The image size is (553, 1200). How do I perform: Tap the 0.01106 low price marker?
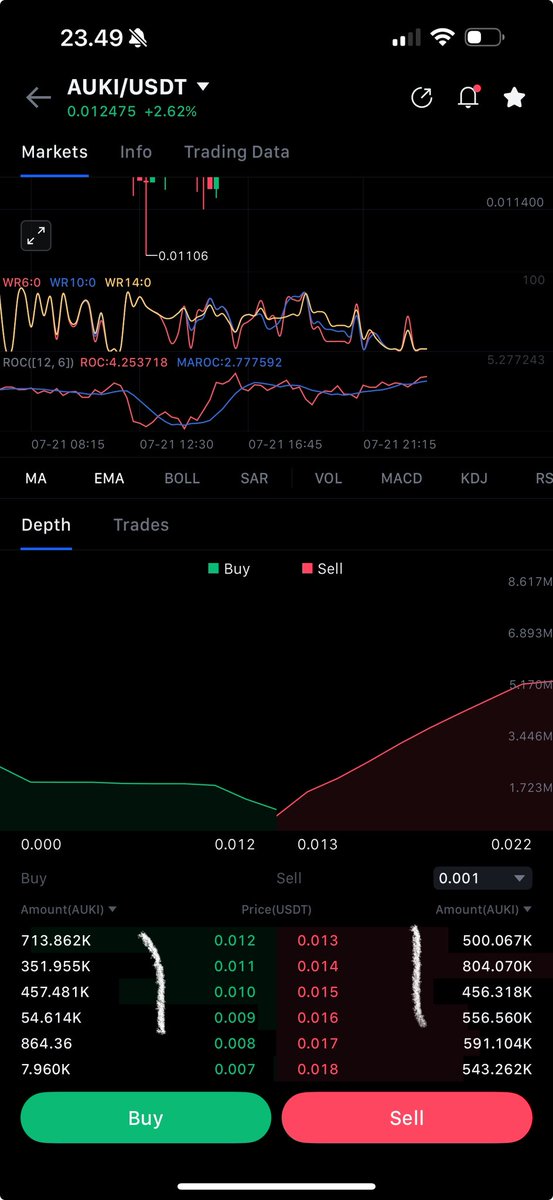pyautogui.click(x=183, y=256)
